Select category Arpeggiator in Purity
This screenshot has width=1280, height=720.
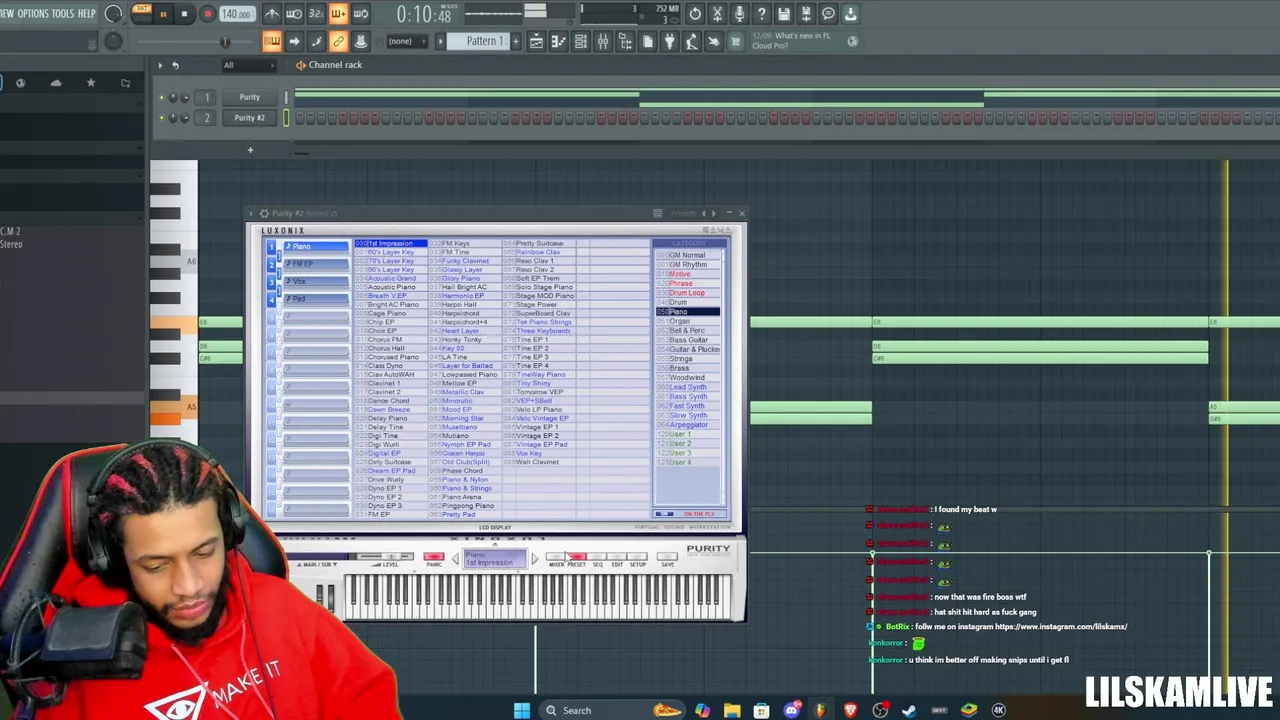pyautogui.click(x=688, y=425)
